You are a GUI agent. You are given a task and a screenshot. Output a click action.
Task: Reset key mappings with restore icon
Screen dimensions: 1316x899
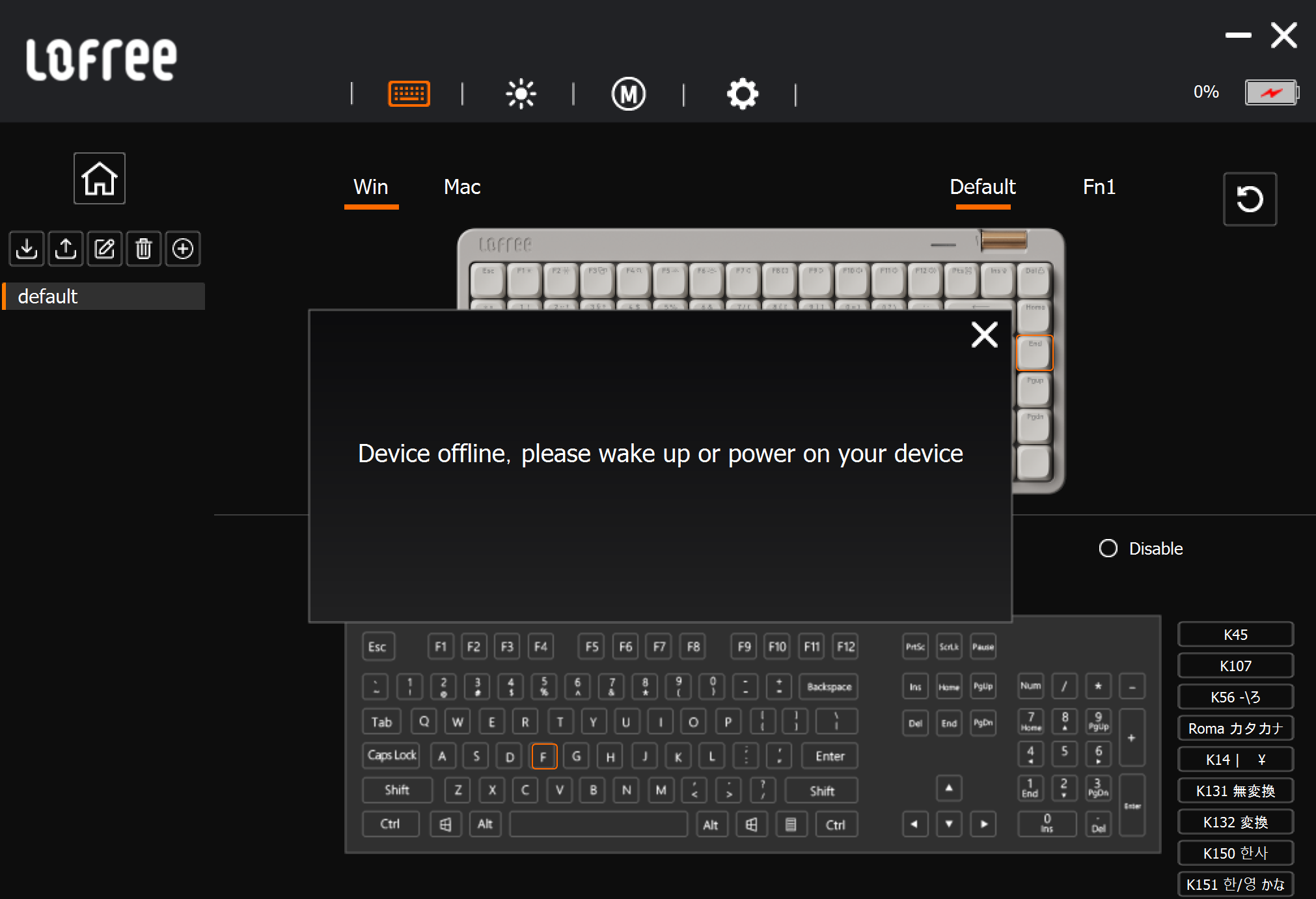tap(1249, 199)
